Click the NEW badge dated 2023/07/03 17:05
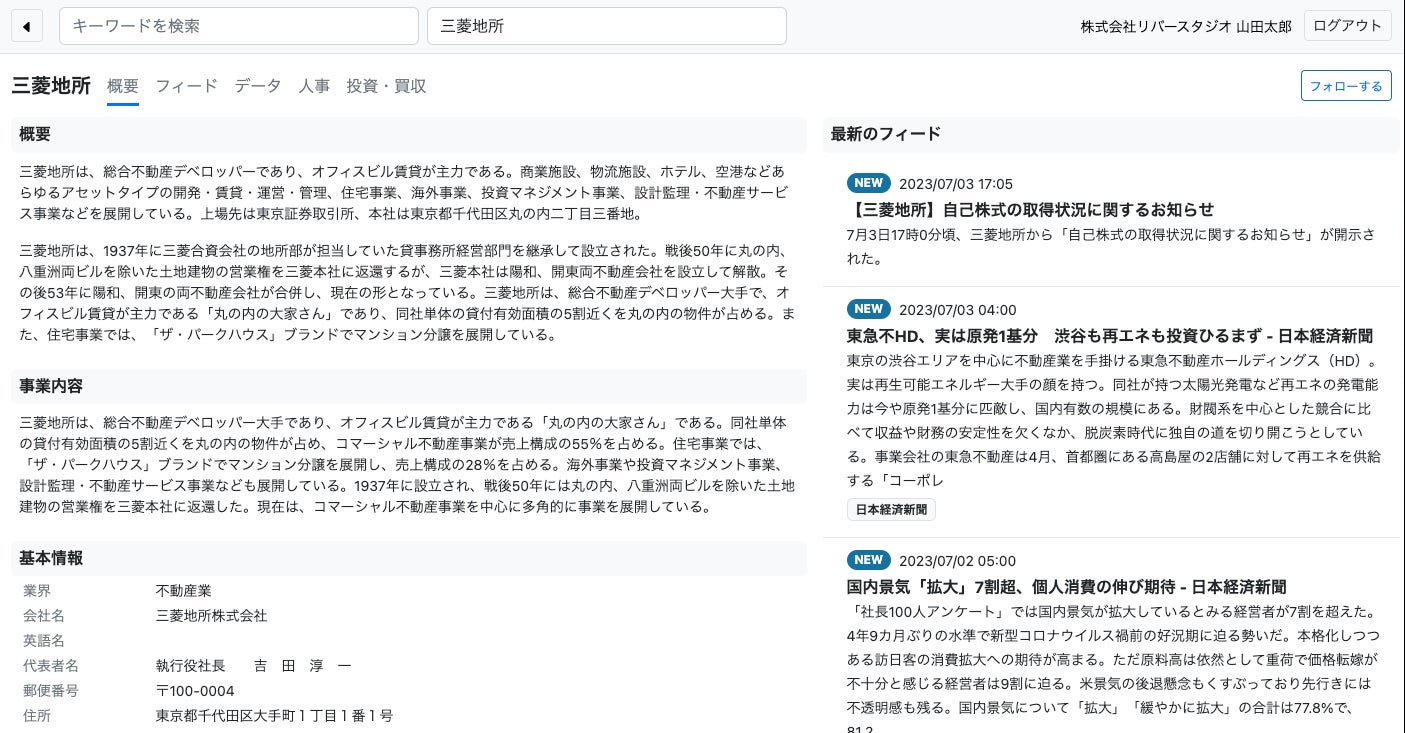The height and width of the screenshot is (733, 1405). tap(868, 183)
